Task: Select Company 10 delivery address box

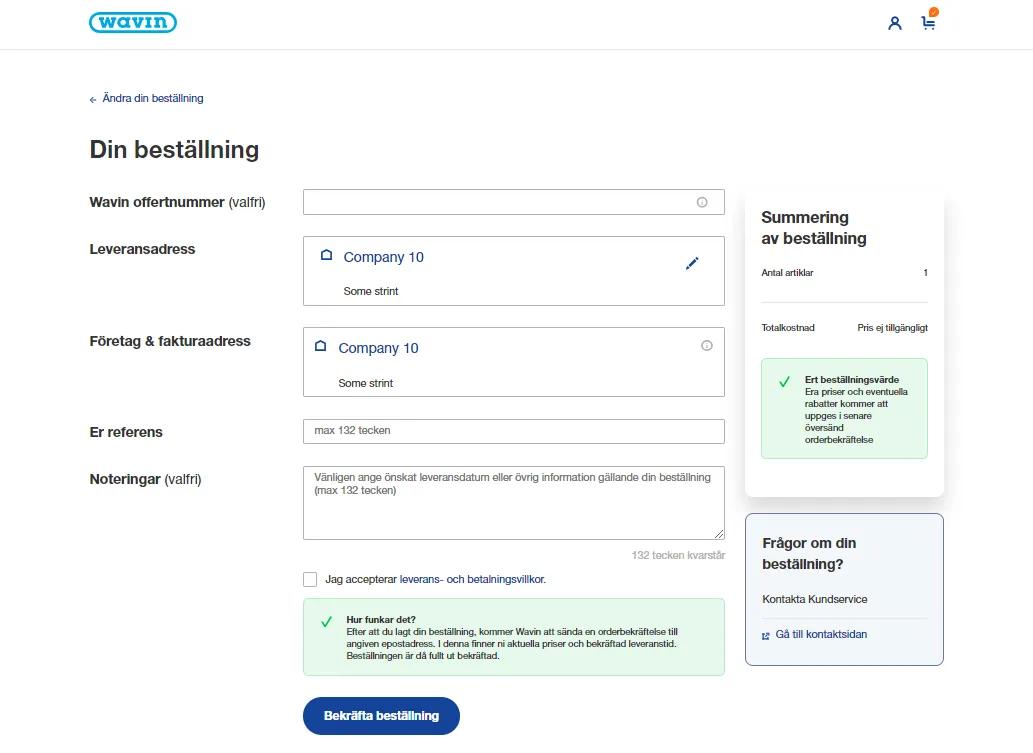Action: [514, 271]
